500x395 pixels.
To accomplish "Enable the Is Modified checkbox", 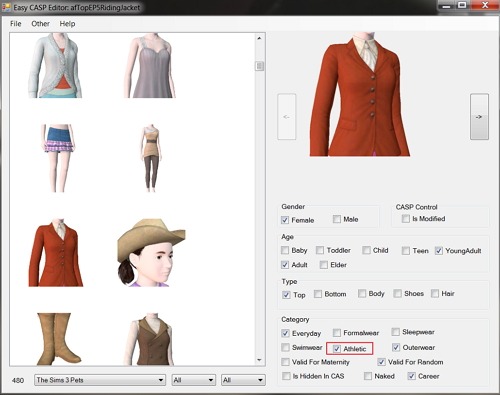I will [x=406, y=219].
